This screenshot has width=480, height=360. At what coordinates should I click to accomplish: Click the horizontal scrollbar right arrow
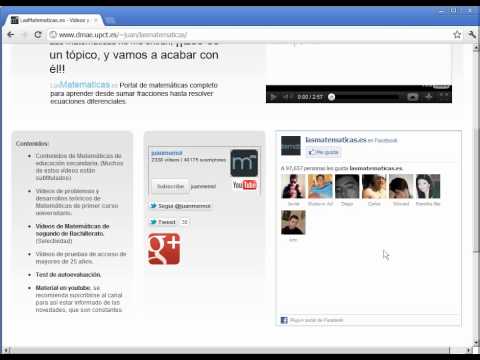[469, 350]
